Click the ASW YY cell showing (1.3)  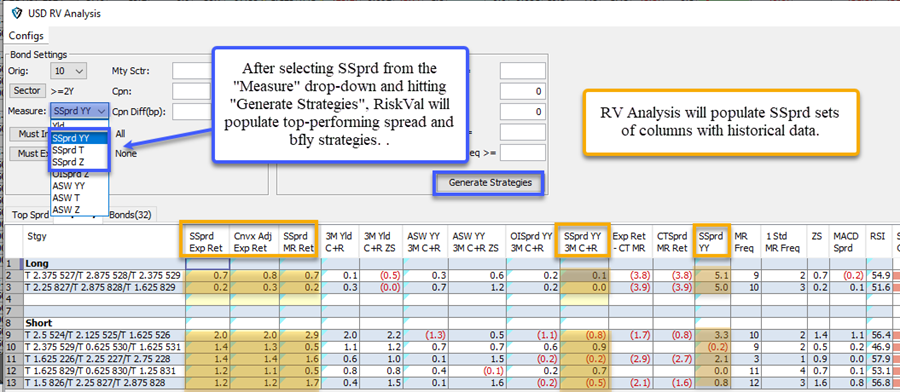click(425, 335)
